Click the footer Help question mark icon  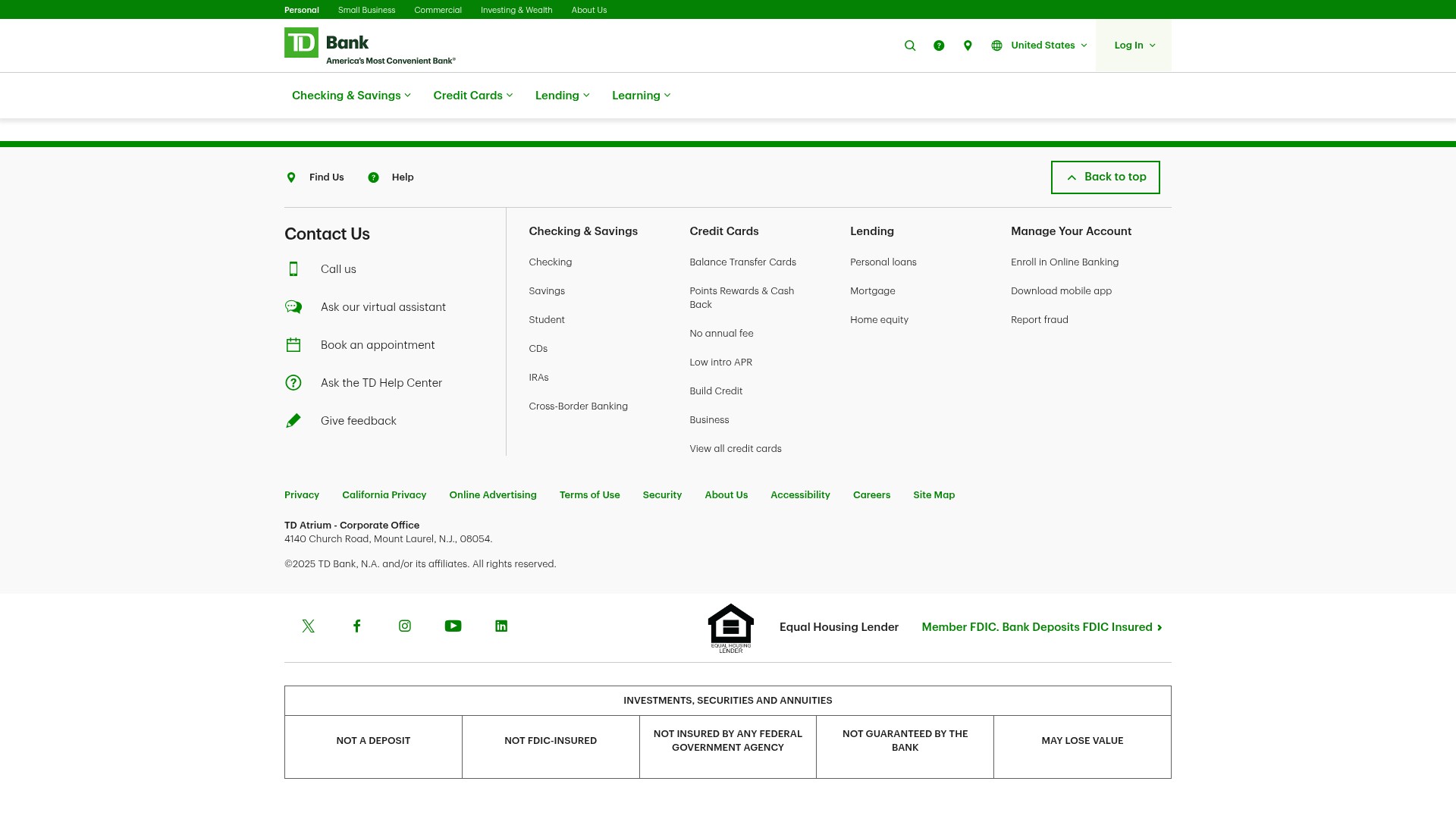click(373, 177)
